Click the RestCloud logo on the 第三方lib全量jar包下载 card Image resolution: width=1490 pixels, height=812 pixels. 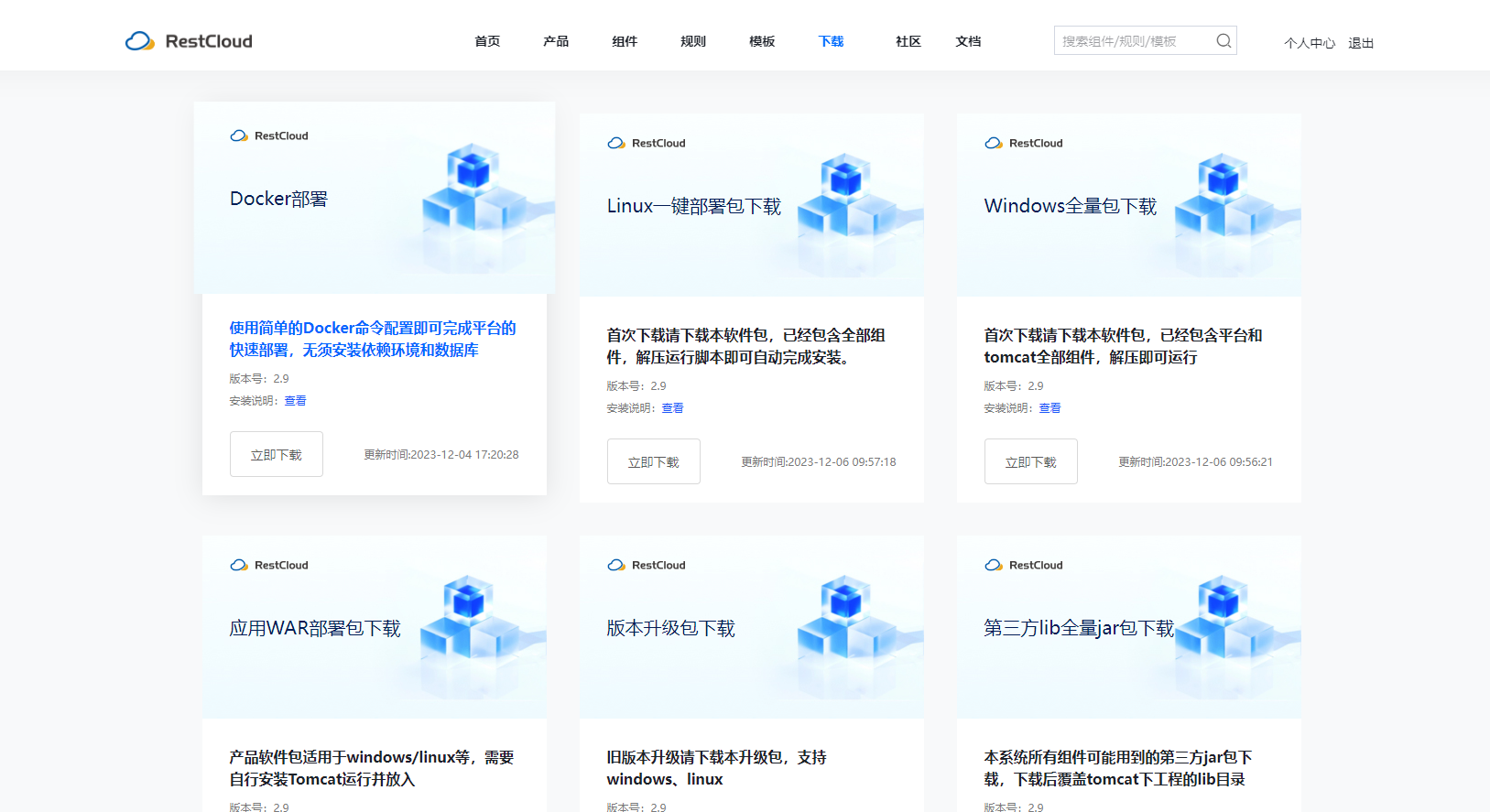click(1024, 565)
